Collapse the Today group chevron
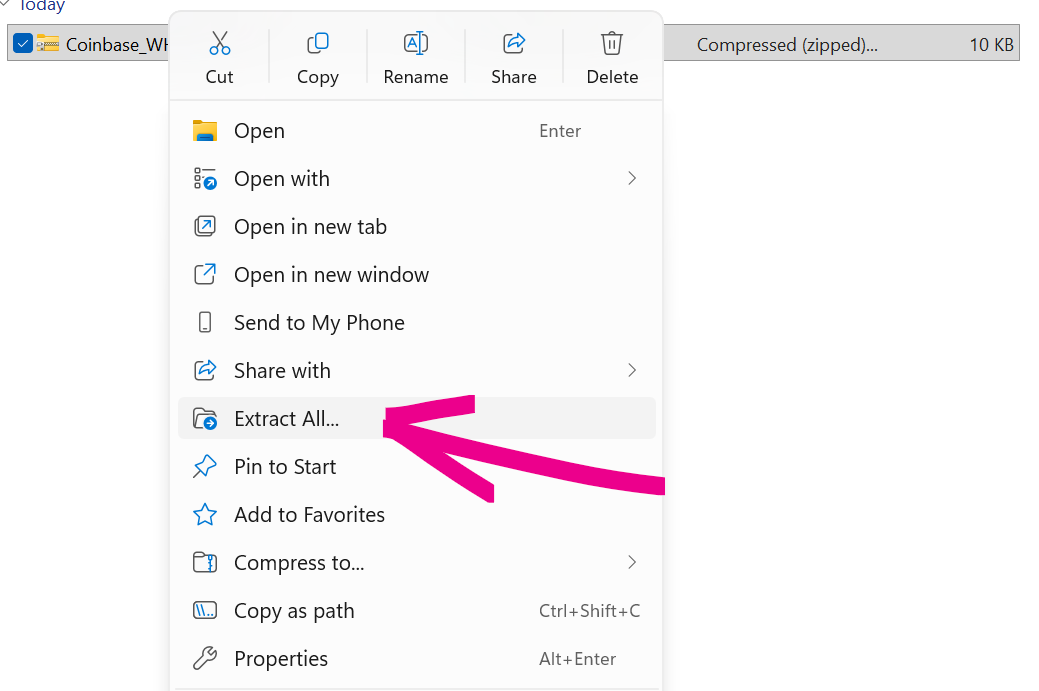This screenshot has width=1039, height=691. 6,5
